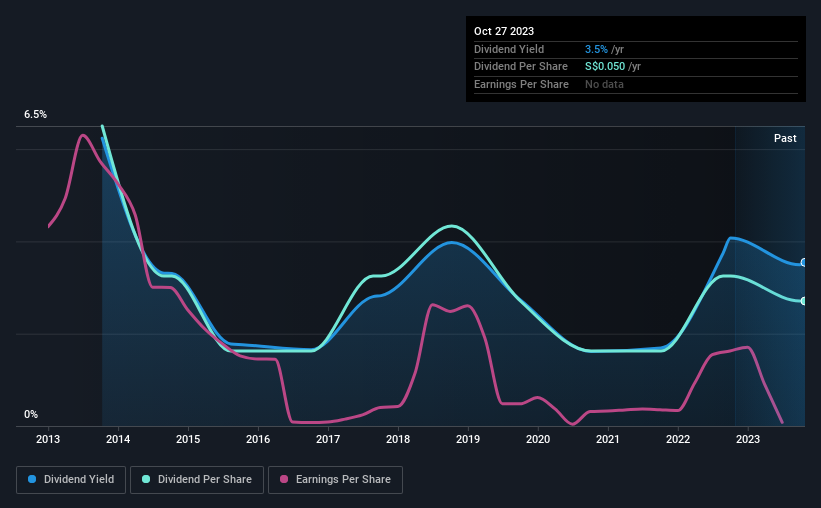Click the 2021 year tick label
Screen dimensions: 821x508
(x=607, y=439)
